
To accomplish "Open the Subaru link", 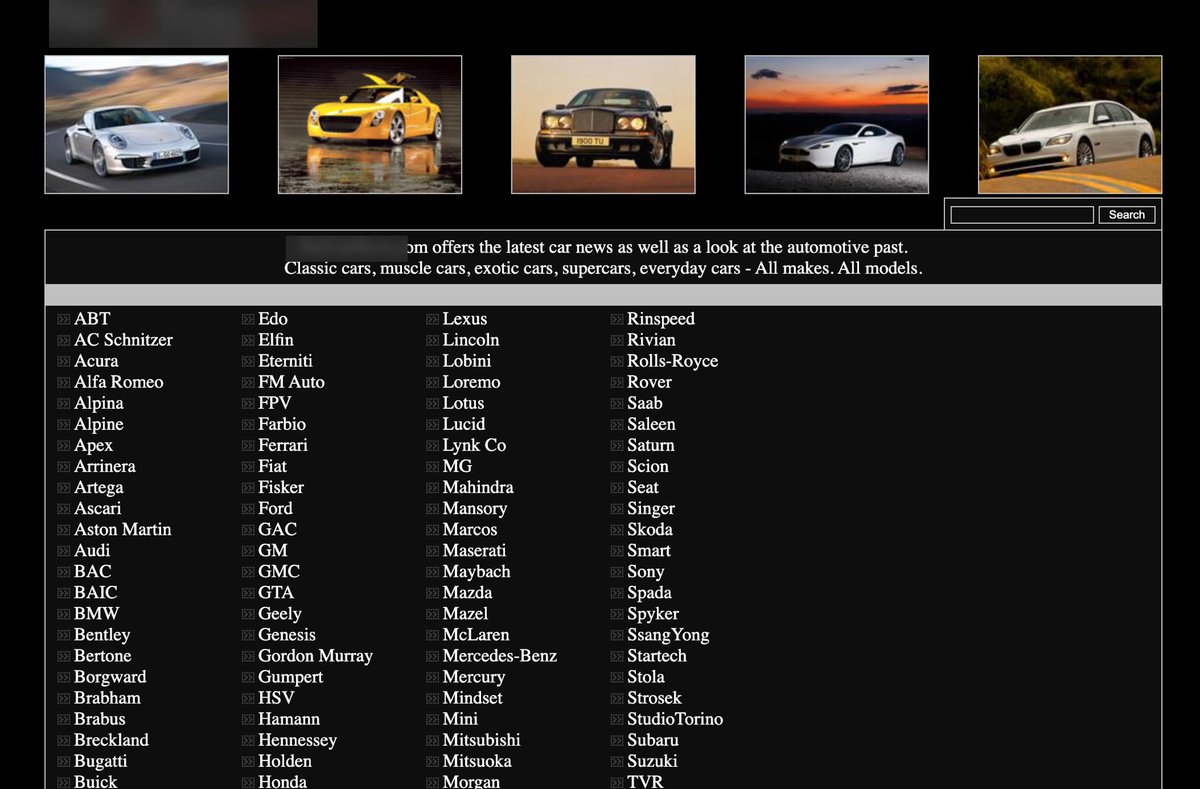I will [x=653, y=739].
